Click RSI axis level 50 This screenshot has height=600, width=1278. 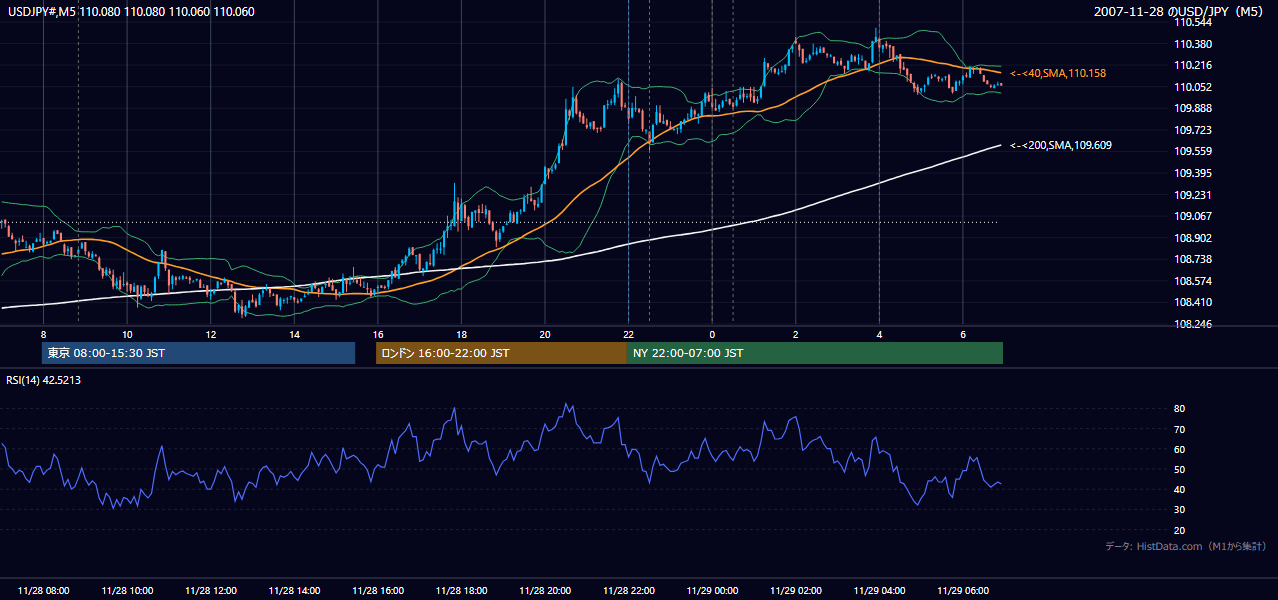point(1180,470)
